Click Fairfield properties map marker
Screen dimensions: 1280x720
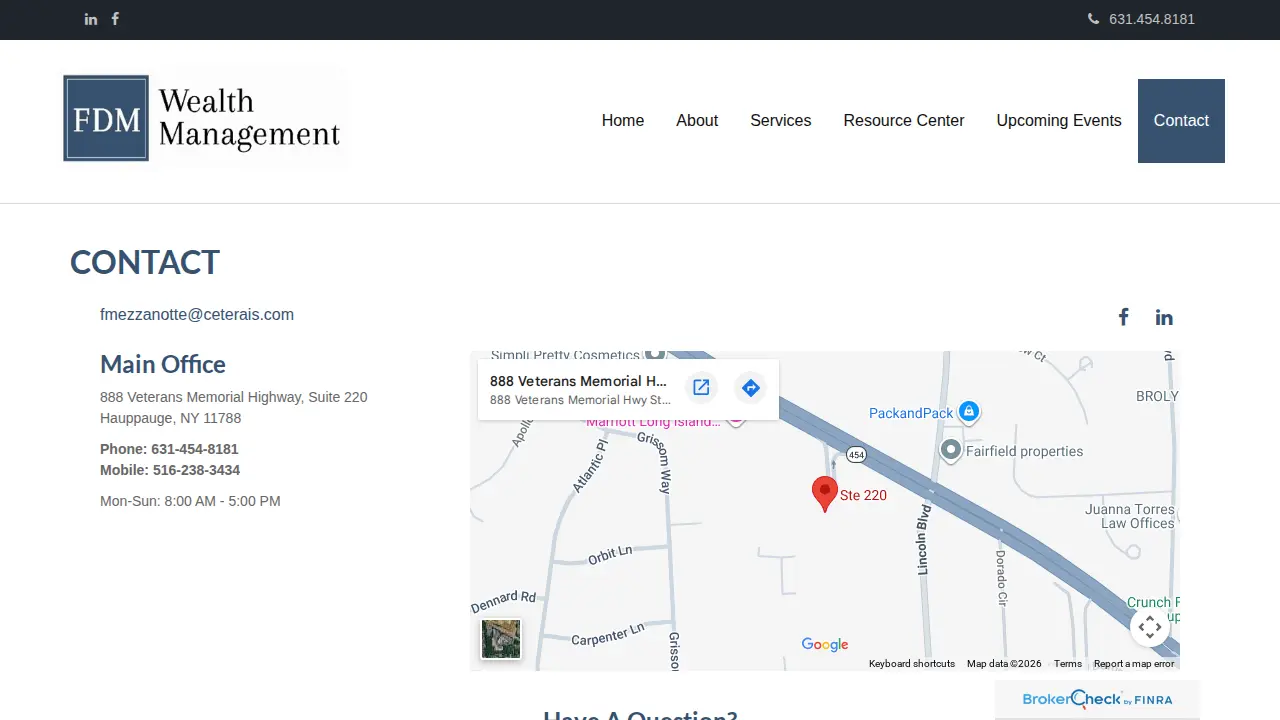(x=951, y=450)
